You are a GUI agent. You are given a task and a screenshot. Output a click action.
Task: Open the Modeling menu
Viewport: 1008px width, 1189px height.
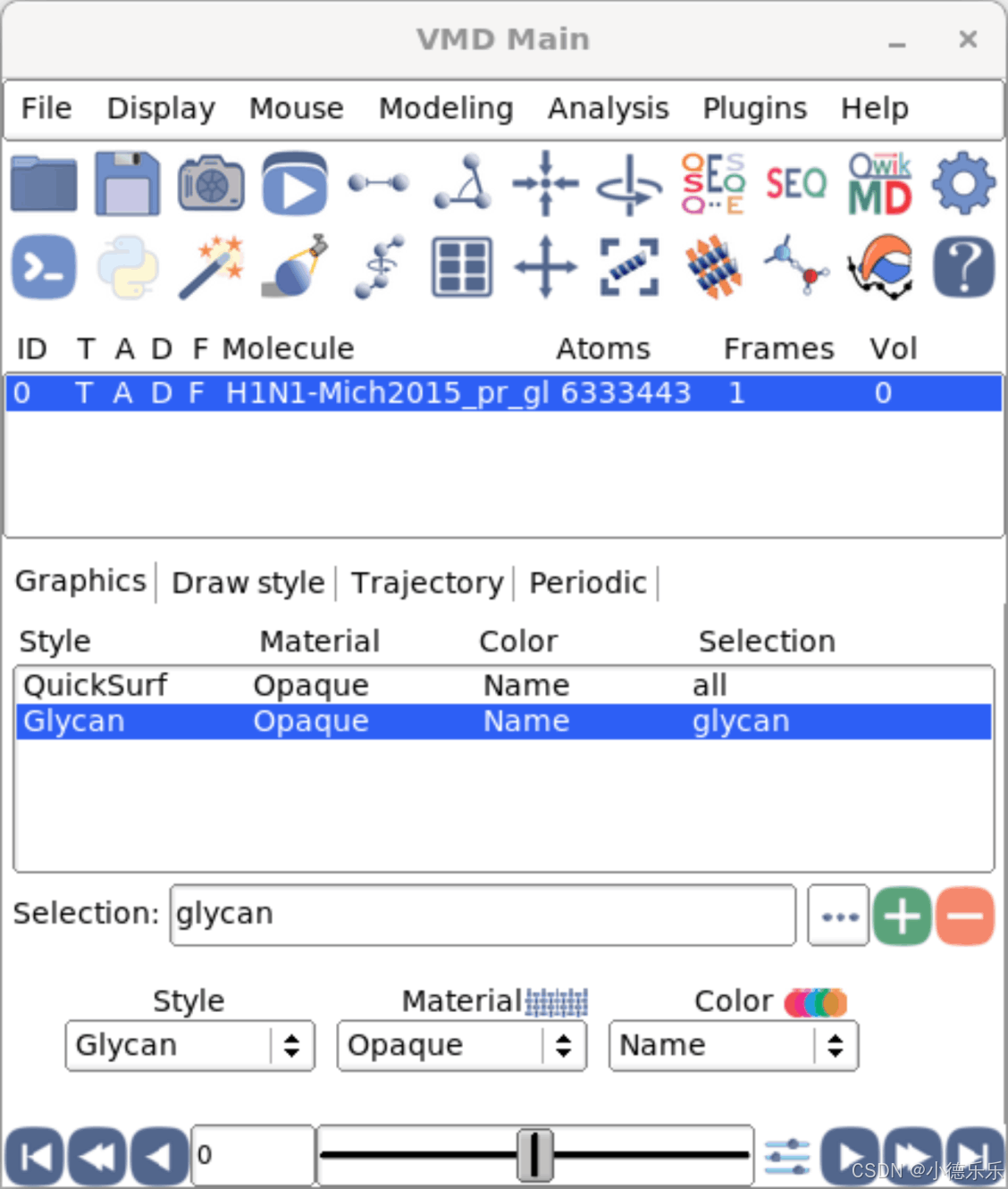[446, 108]
